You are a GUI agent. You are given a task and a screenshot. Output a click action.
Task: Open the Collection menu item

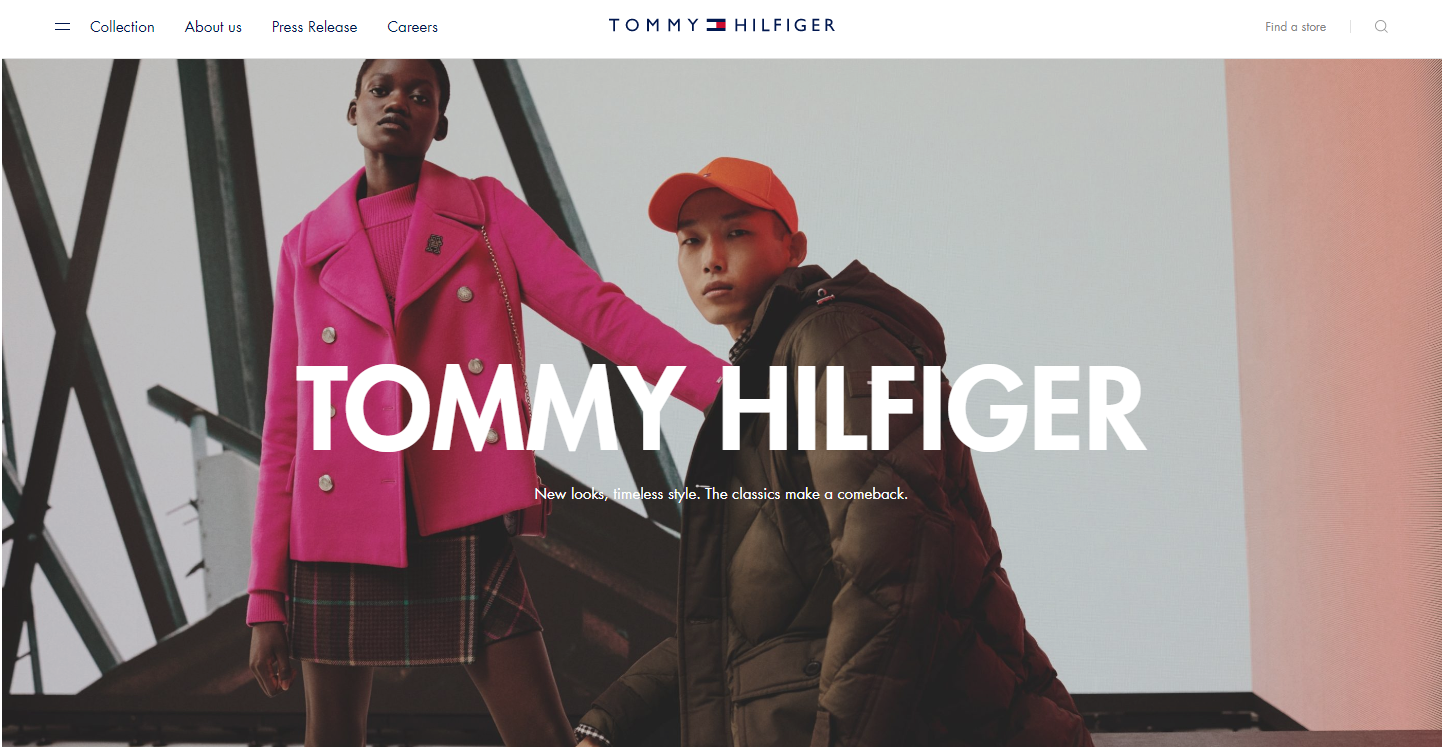point(122,27)
